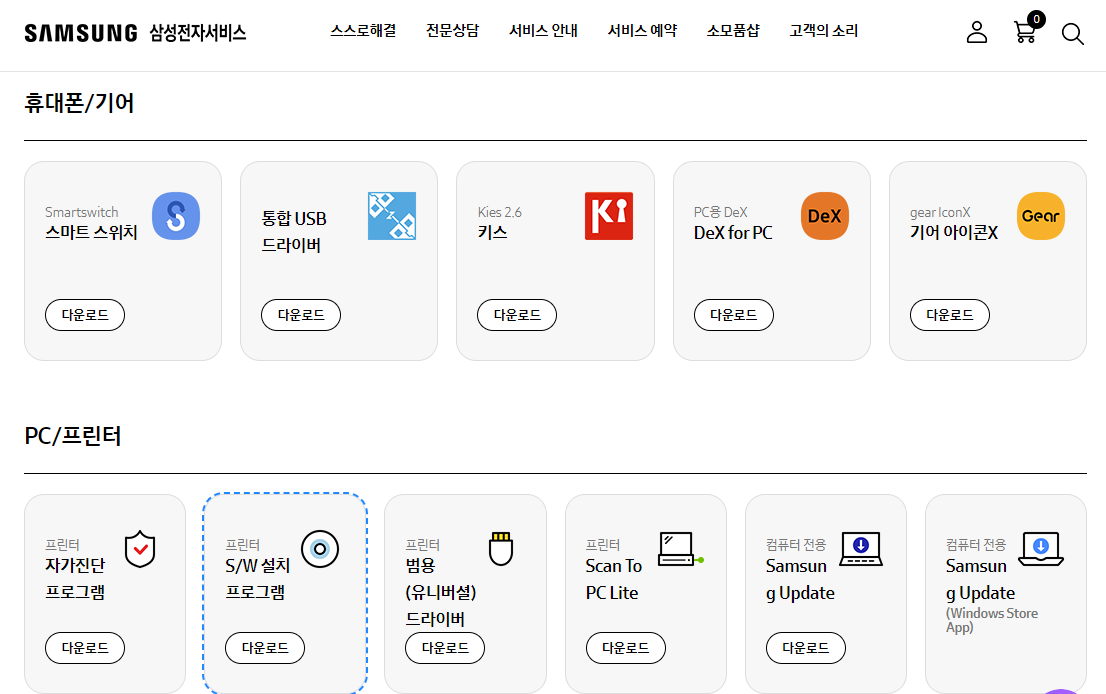The height and width of the screenshot is (694, 1106).
Task: Open the user account icon
Action: [x=977, y=32]
